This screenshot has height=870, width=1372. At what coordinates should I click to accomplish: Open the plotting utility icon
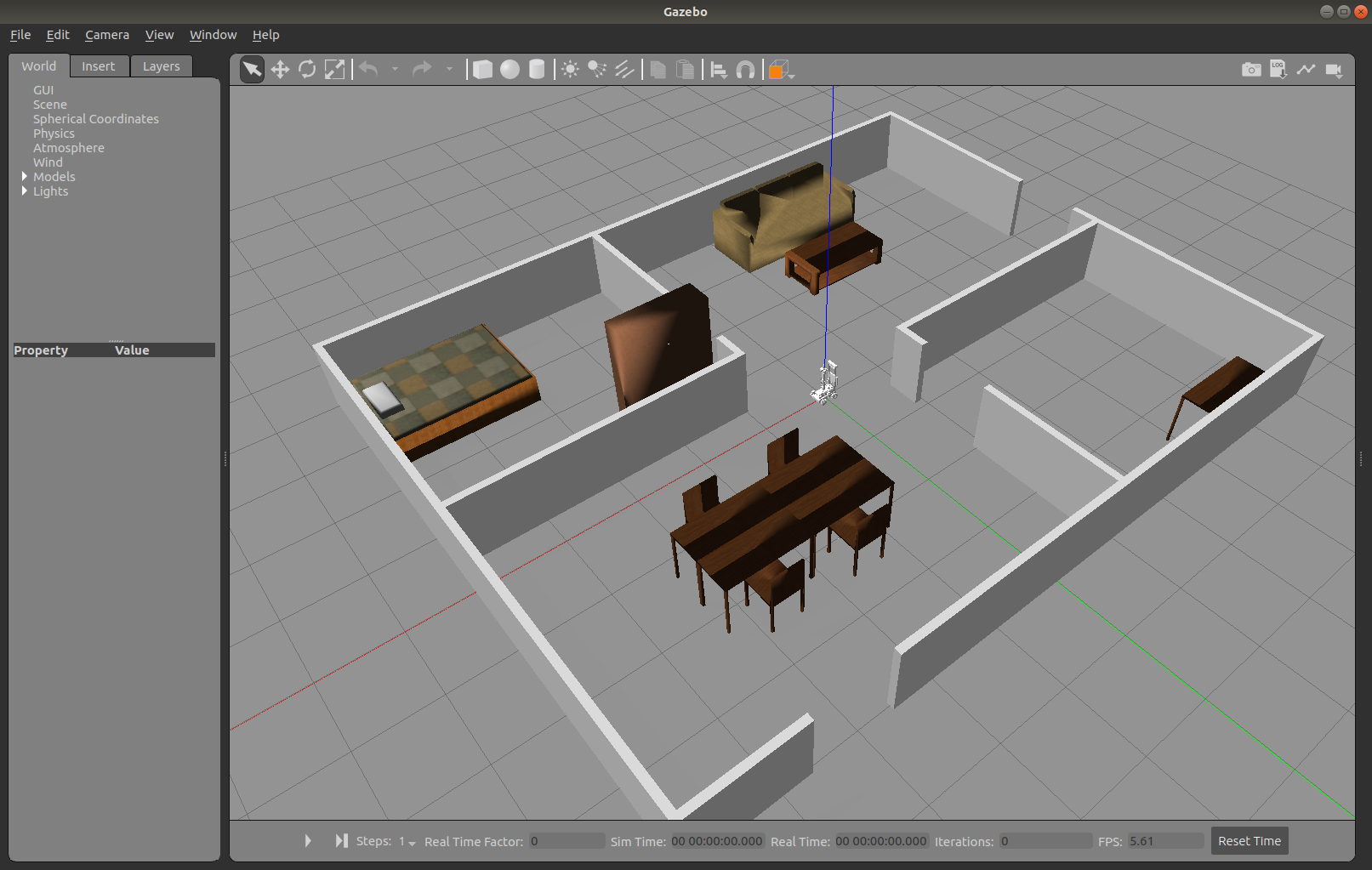pos(1307,69)
